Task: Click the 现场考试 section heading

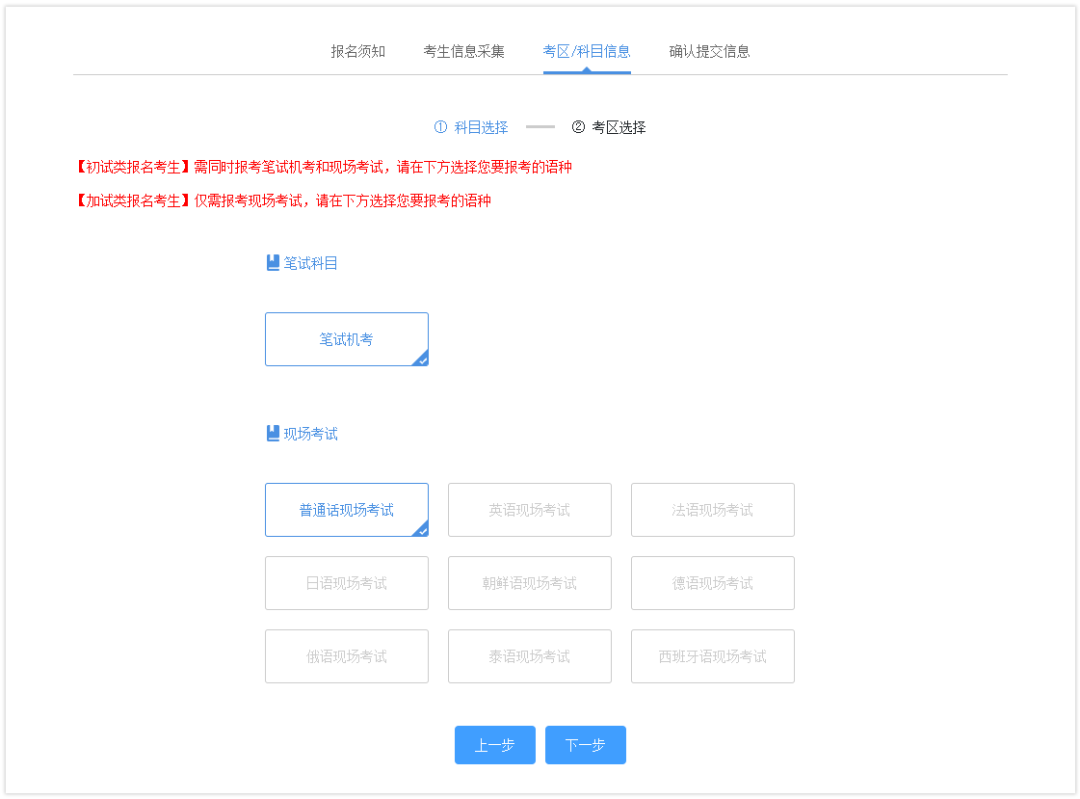Action: tap(311, 434)
